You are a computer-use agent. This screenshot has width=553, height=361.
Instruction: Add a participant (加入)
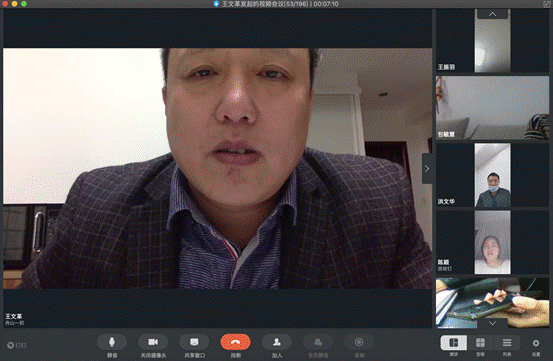tap(277, 342)
